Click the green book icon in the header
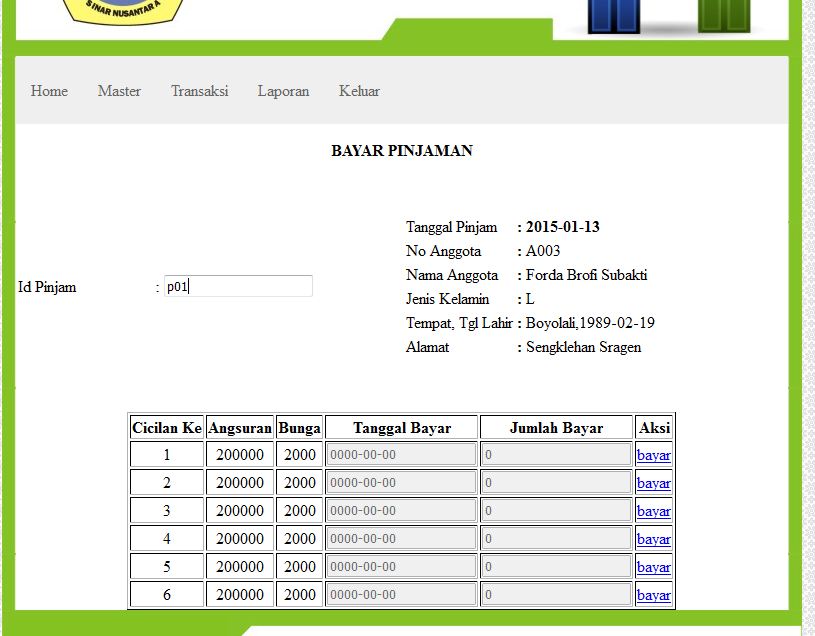Screen dimensions: 815x636 (x=723, y=17)
